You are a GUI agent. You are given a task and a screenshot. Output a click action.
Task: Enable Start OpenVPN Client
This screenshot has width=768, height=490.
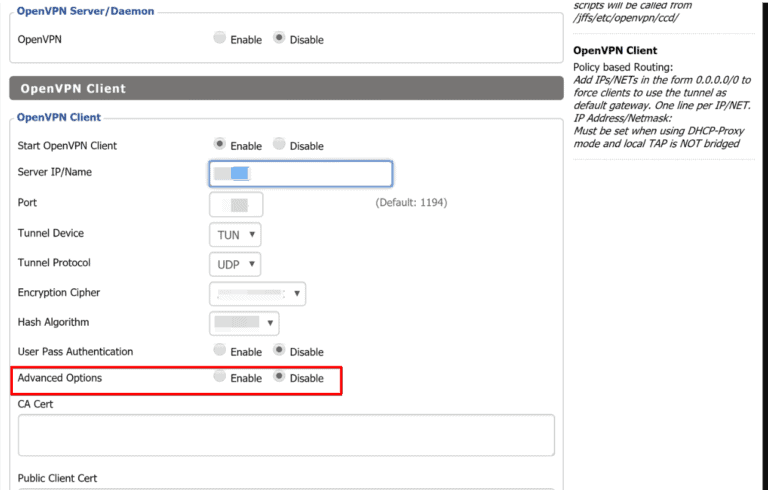(x=220, y=145)
